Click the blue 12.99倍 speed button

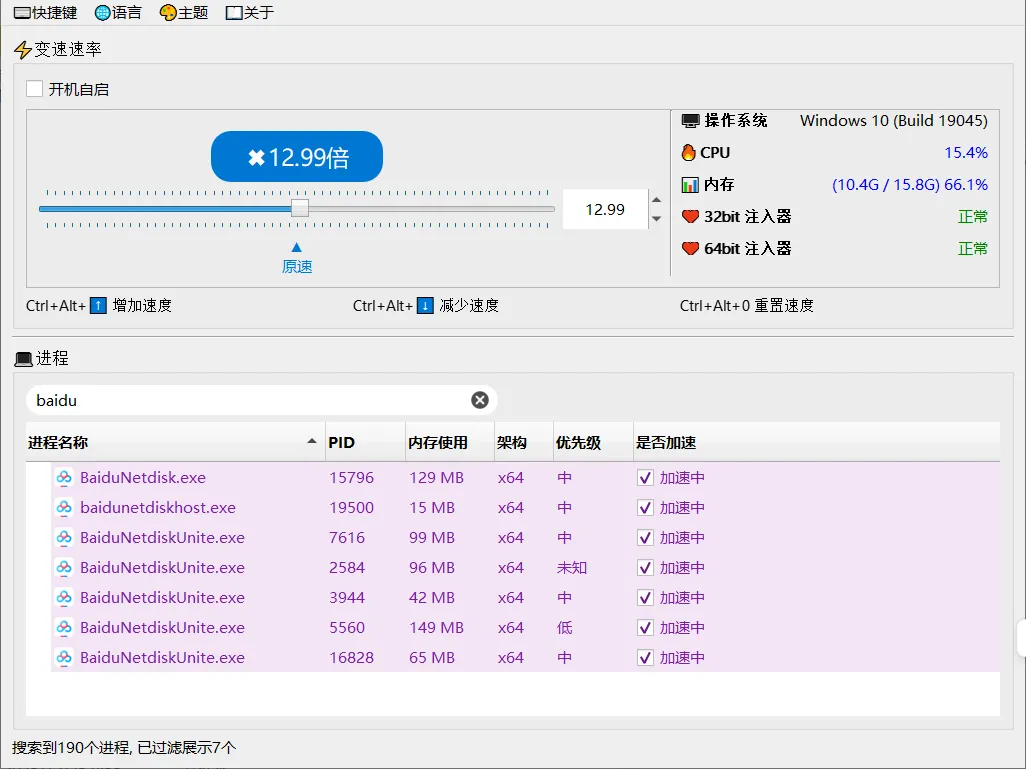click(296, 156)
